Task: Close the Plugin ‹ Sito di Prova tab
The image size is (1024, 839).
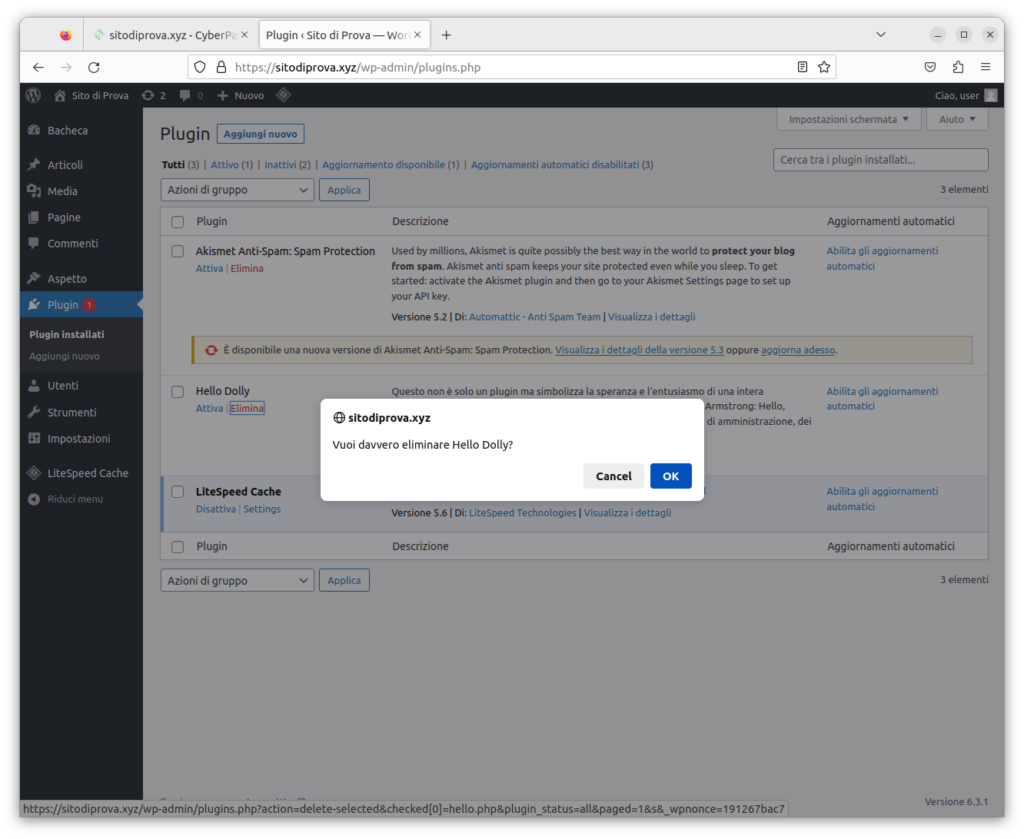Action: [x=417, y=35]
